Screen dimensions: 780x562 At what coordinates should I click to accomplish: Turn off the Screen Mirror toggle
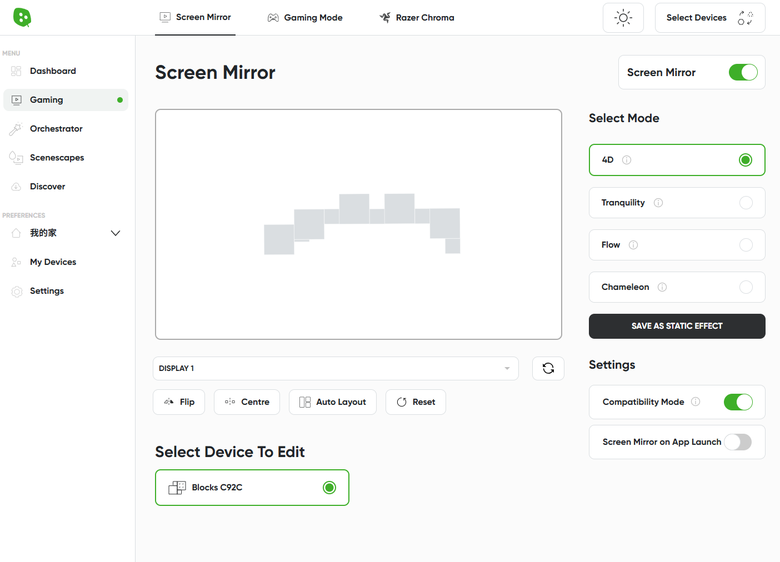pos(743,72)
